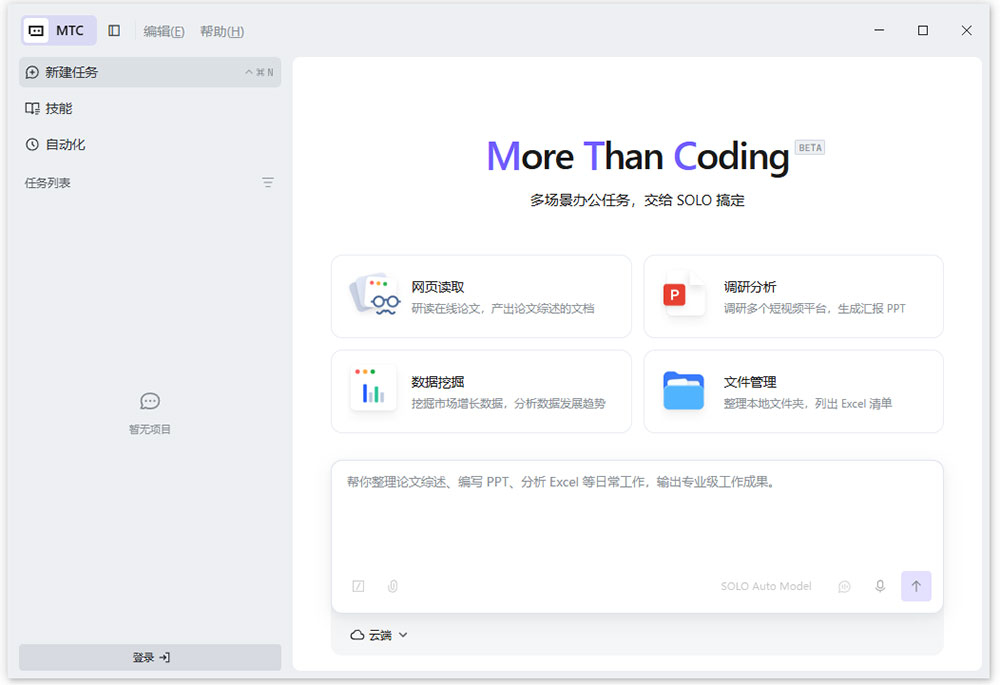Expand the 云端 environment dropdown
Viewport: 1000px width, 685px height.
[379, 635]
